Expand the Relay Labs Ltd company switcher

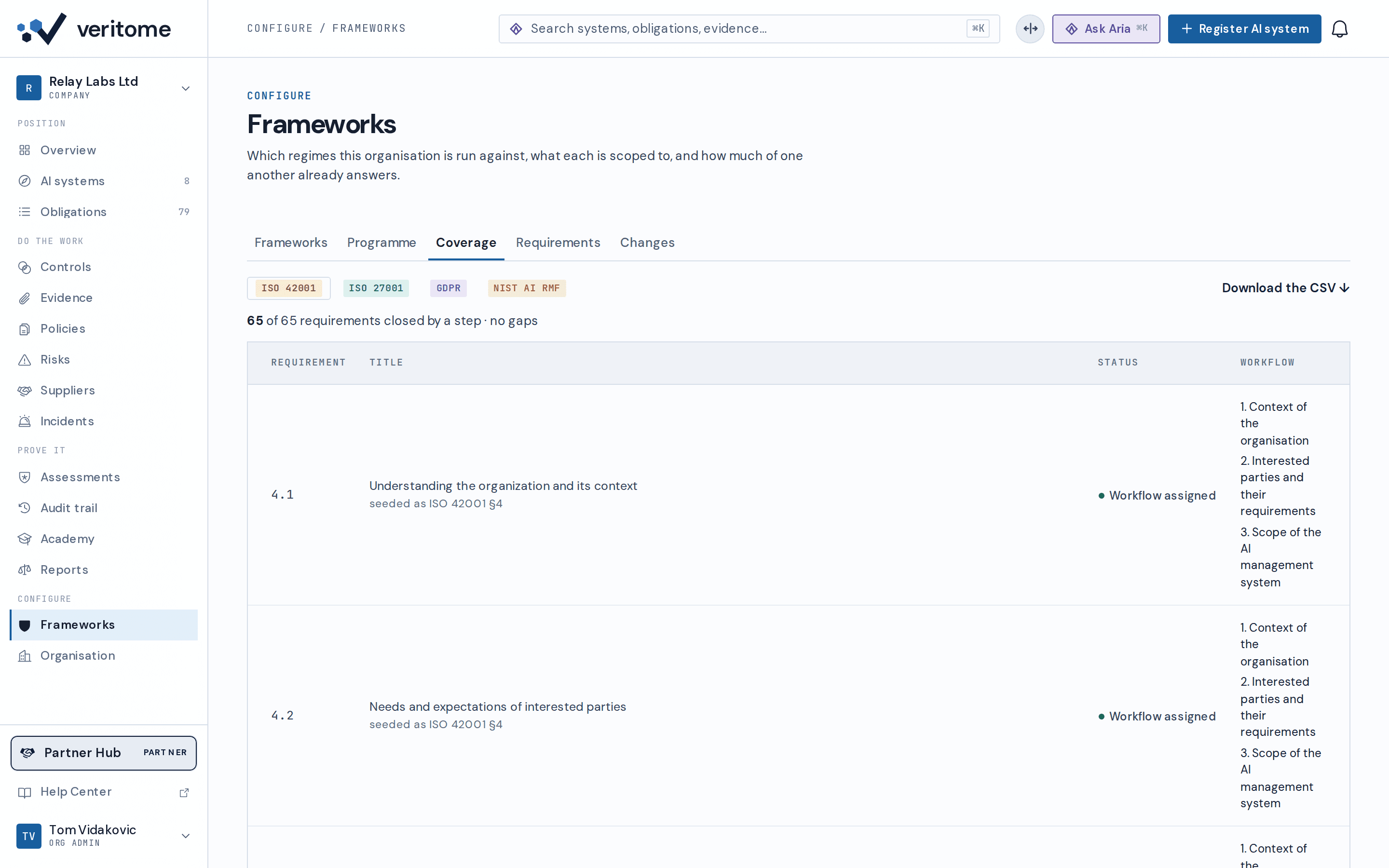coord(185,88)
